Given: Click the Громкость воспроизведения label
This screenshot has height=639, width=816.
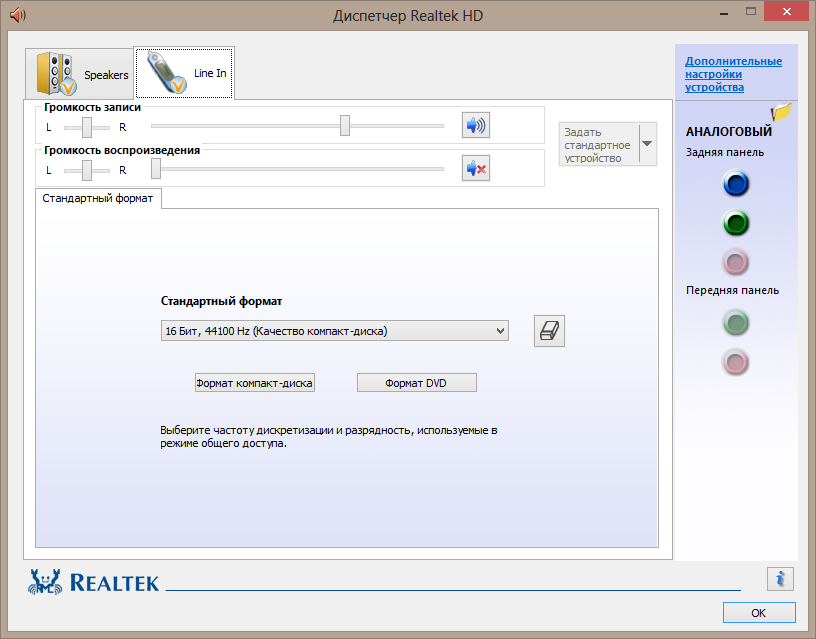Looking at the screenshot, I should coord(122,150).
